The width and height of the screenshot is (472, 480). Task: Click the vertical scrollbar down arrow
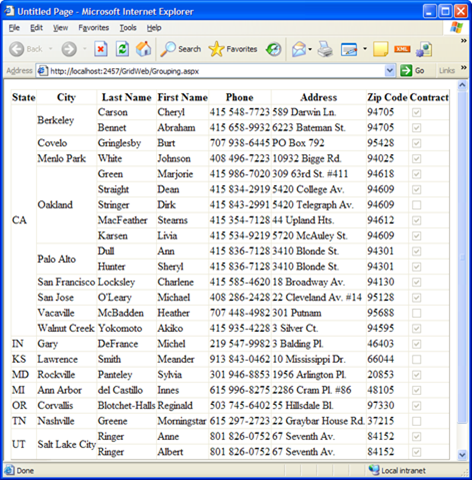(x=462, y=454)
